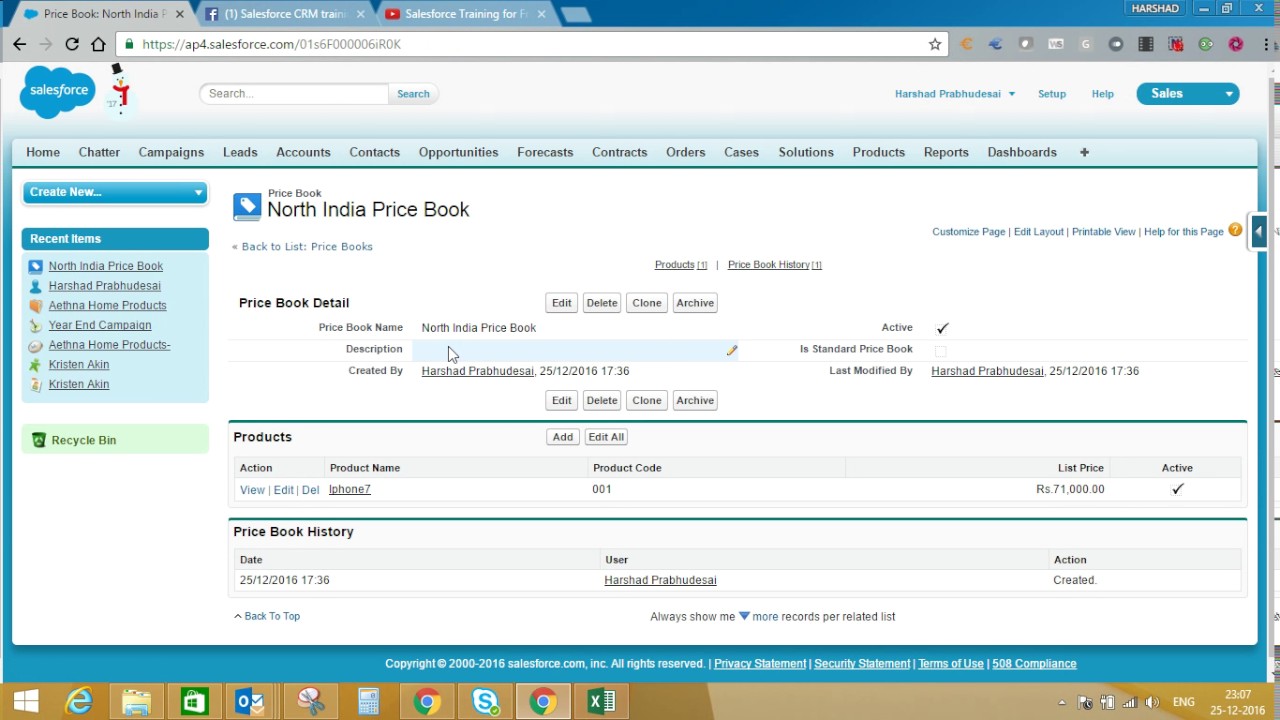Viewport: 1280px width, 720px height.
Task: Reload the page in Chrome
Action: click(x=72, y=44)
